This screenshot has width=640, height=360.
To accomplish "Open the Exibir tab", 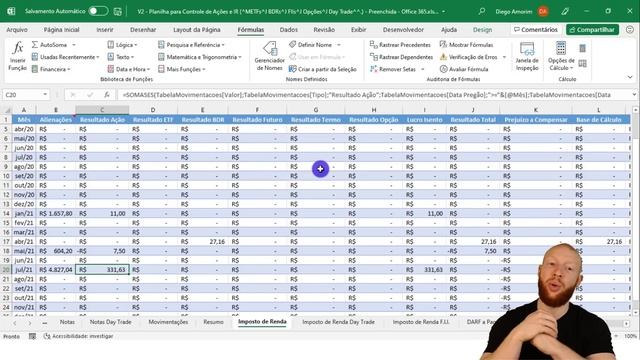I will click(358, 29).
